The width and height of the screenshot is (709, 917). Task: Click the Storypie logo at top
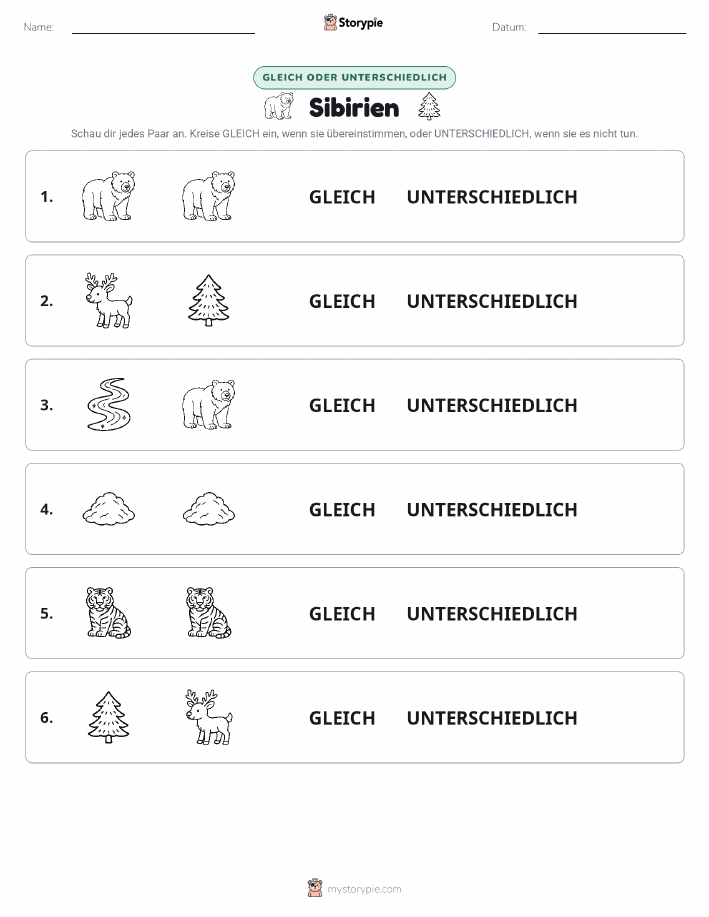(353, 23)
